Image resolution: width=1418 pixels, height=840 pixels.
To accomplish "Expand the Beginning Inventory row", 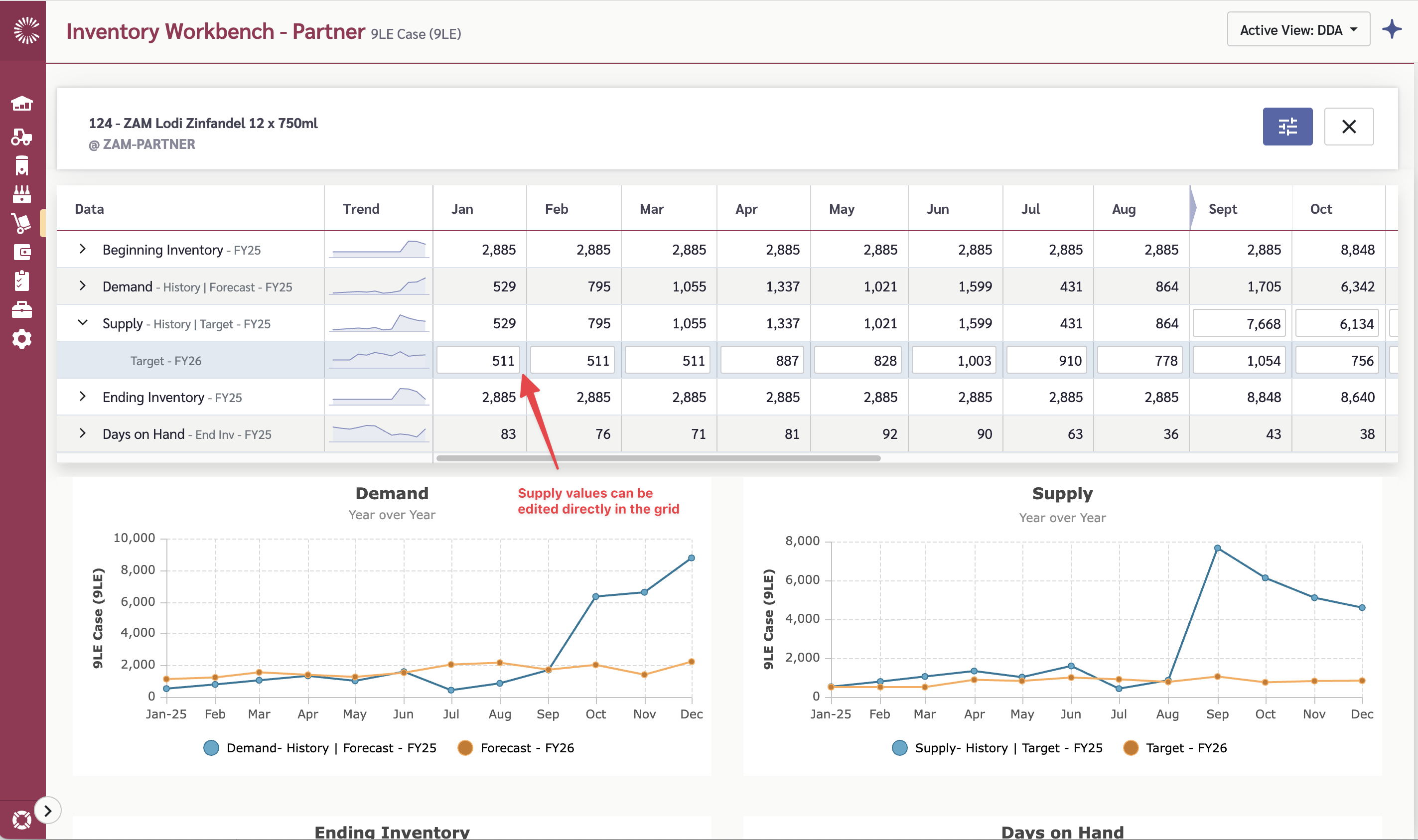I will 83,249.
